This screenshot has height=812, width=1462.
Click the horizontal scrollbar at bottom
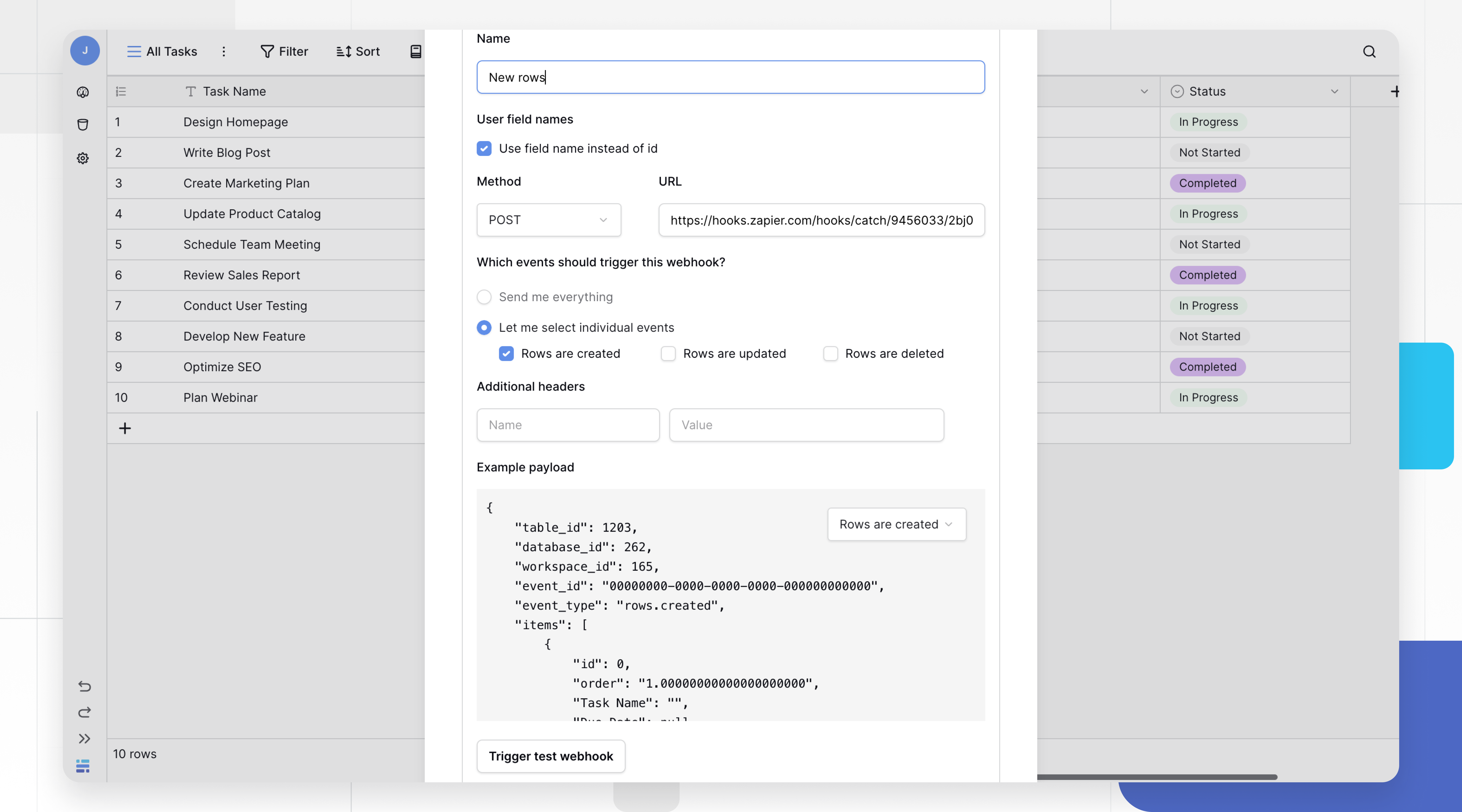point(1157,777)
